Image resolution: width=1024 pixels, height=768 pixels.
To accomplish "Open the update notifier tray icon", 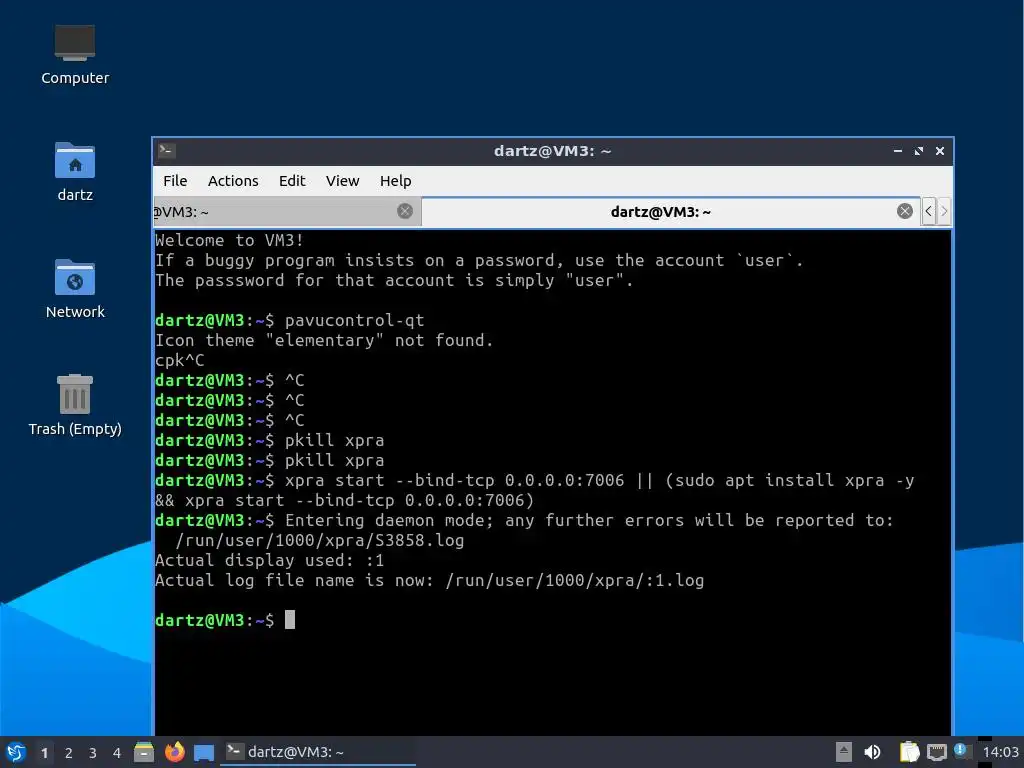I will 962,751.
